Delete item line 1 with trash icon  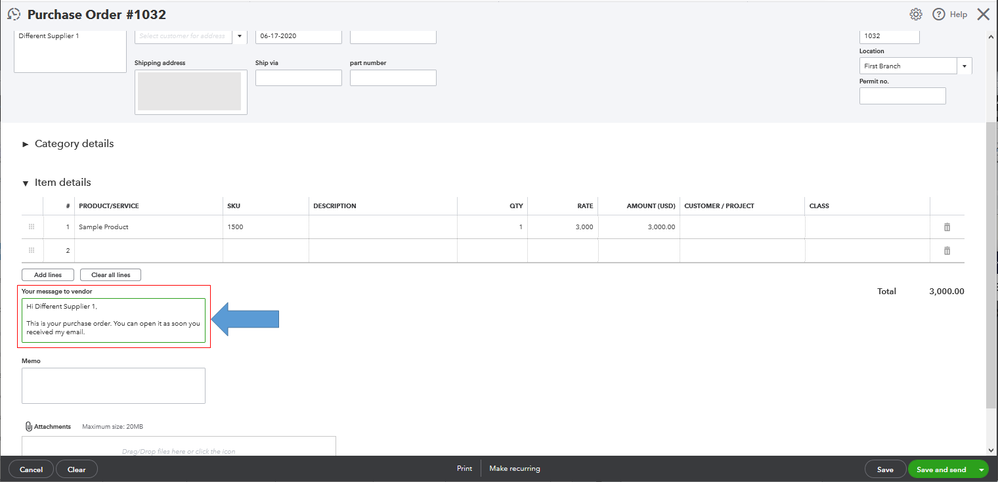[946, 227]
